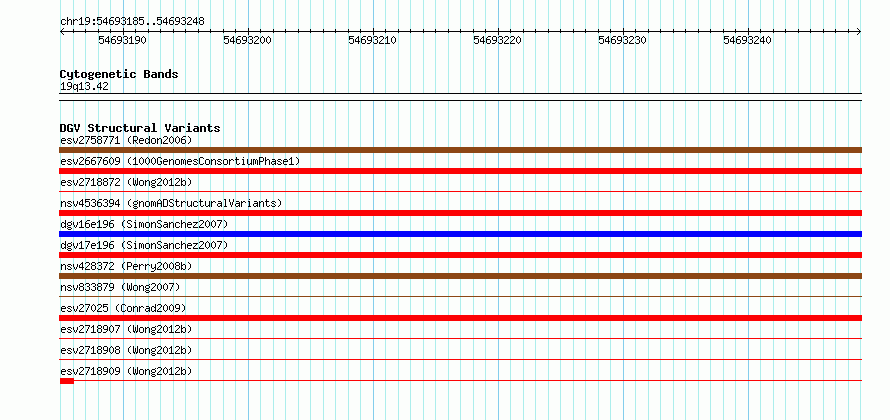
Task: Open variant nsv428372 (Perry2008b) label
Action: [x=126, y=266]
